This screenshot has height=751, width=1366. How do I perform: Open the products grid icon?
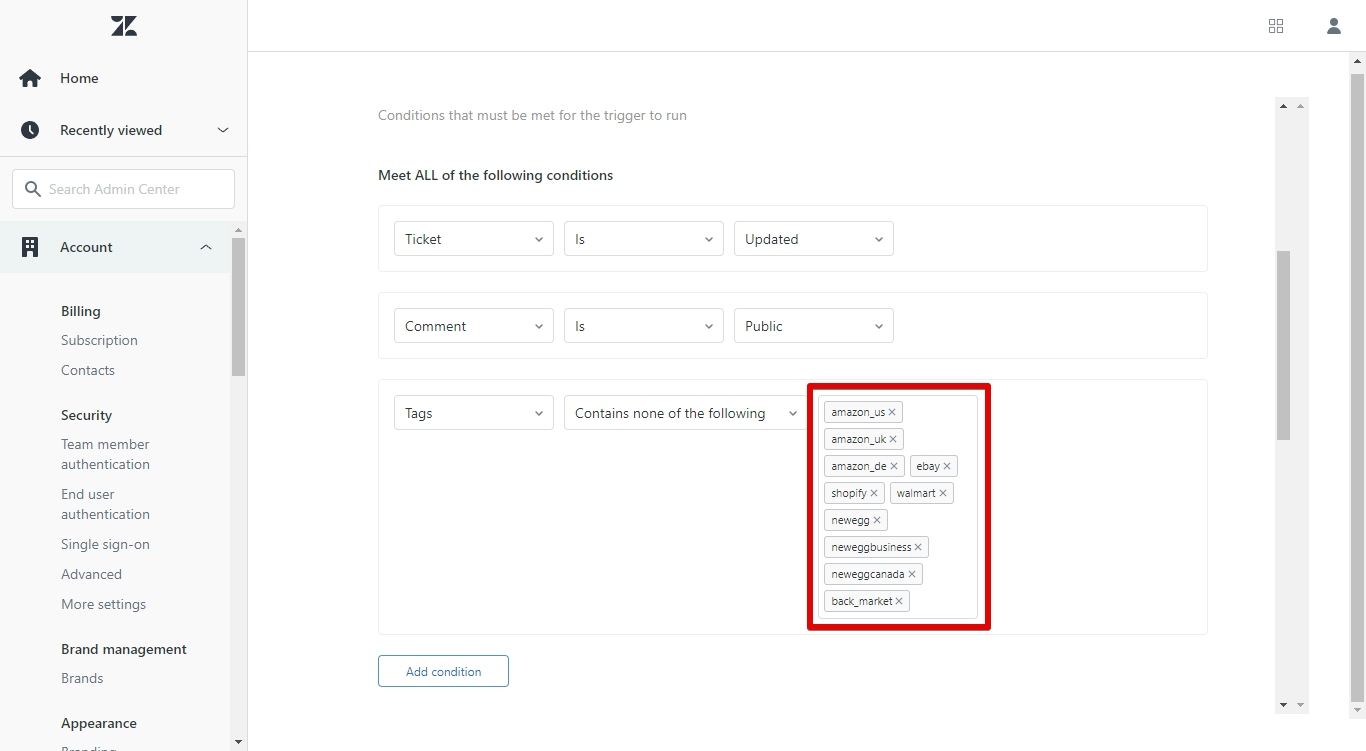click(1276, 26)
